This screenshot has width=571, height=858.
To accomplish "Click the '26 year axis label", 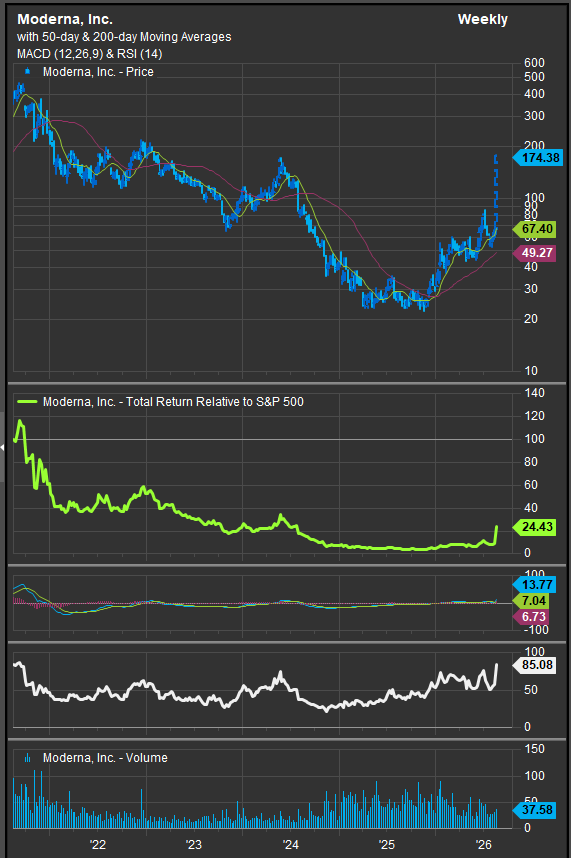I will coord(483,845).
